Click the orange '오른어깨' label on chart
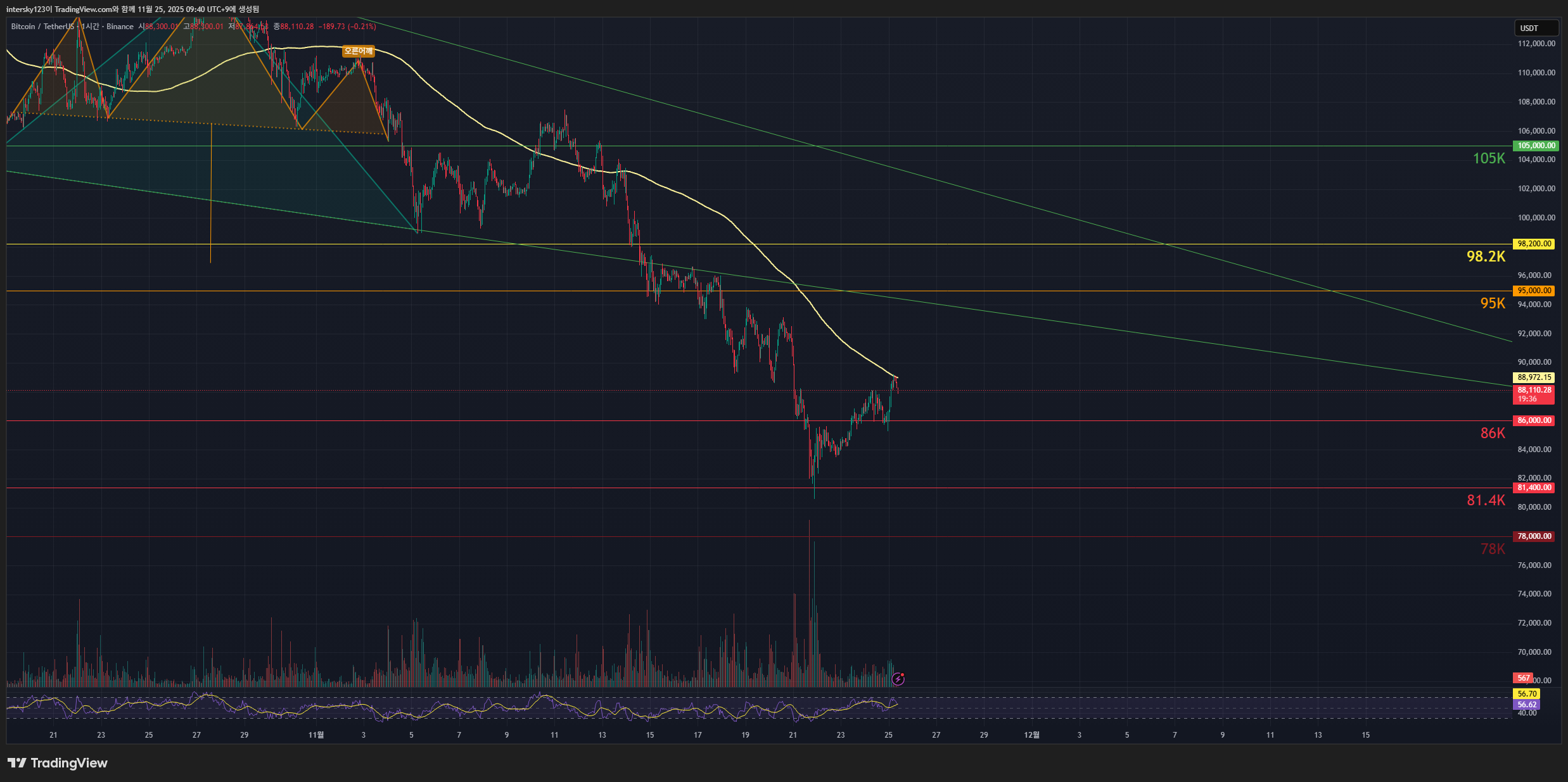Viewport: 1568px width, 782px height. point(358,51)
